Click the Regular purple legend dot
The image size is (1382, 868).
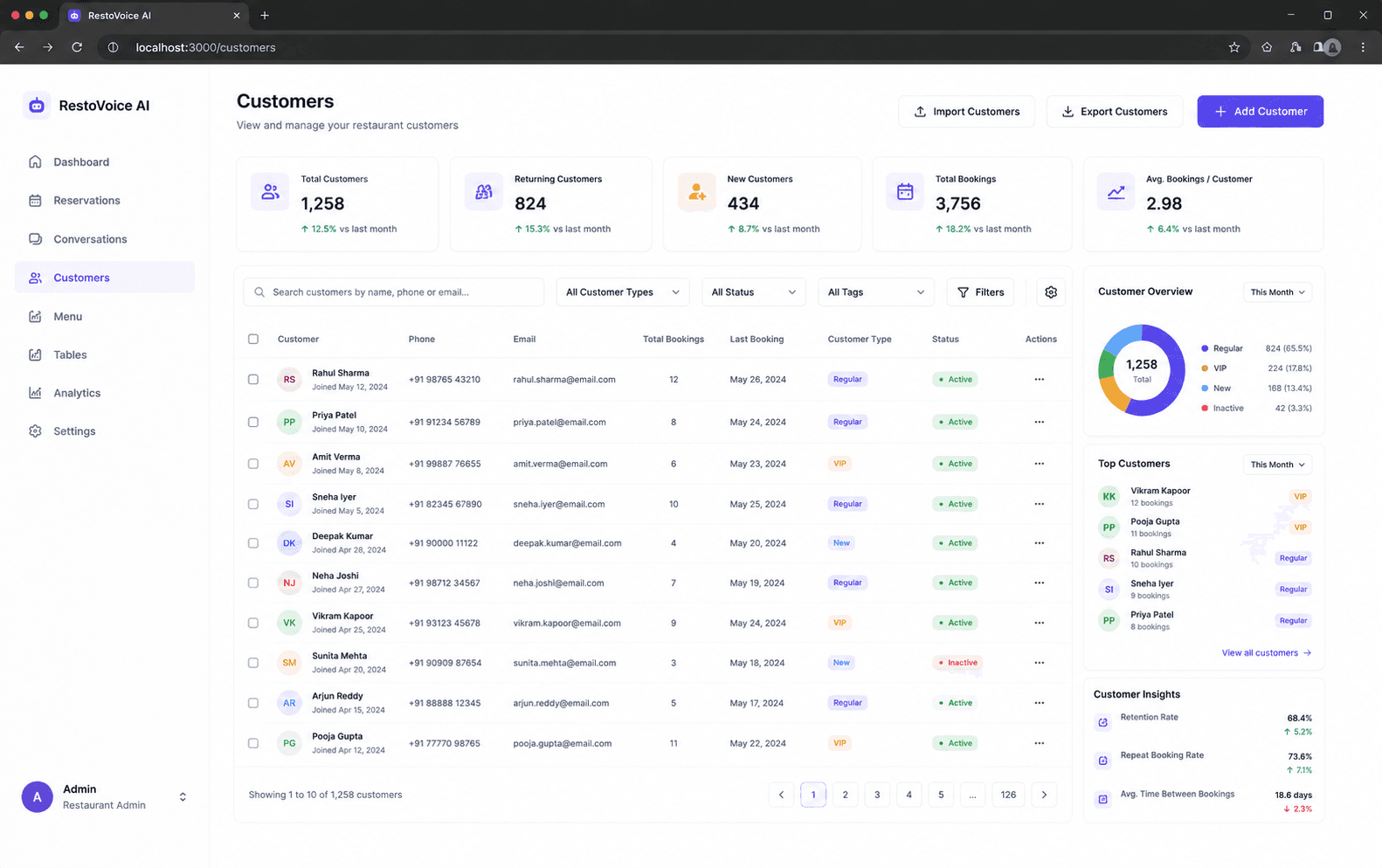1205,348
